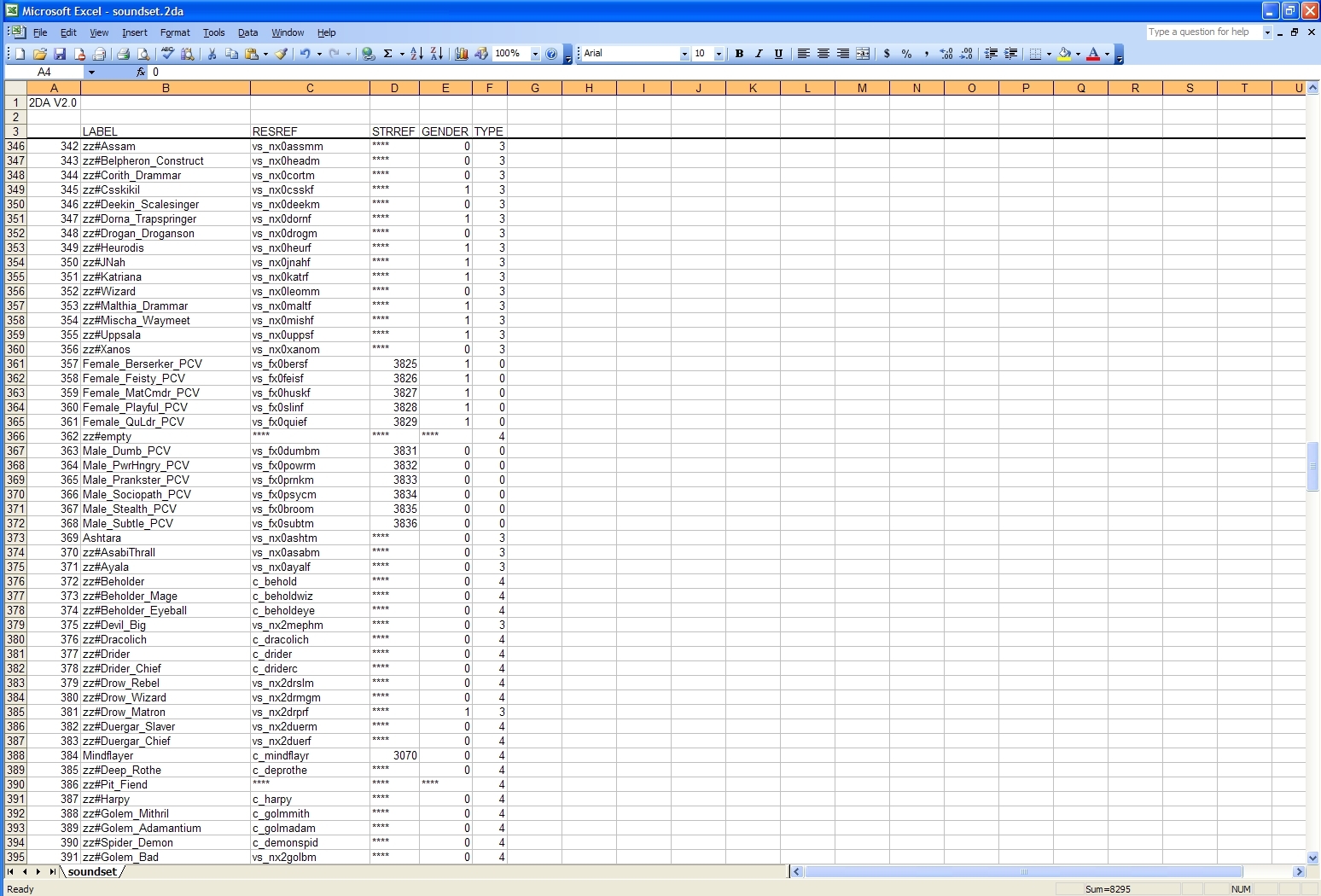Select the soundset sheet tab
1321x896 pixels.
click(x=92, y=871)
